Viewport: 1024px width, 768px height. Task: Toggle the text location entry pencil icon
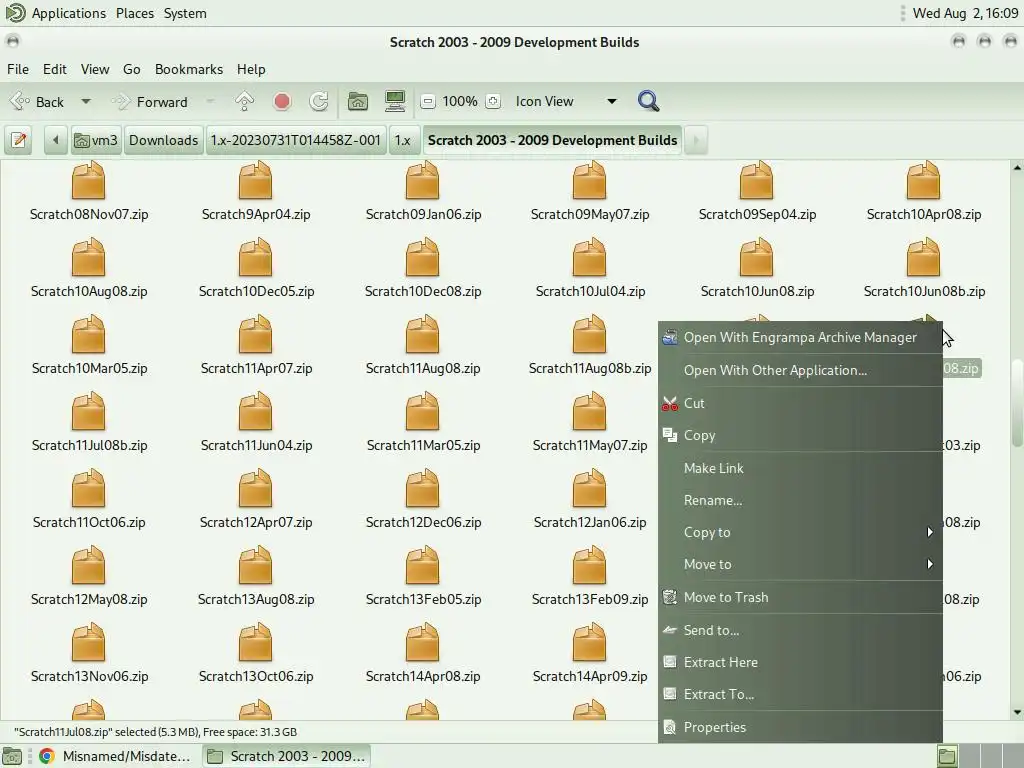(x=19, y=140)
